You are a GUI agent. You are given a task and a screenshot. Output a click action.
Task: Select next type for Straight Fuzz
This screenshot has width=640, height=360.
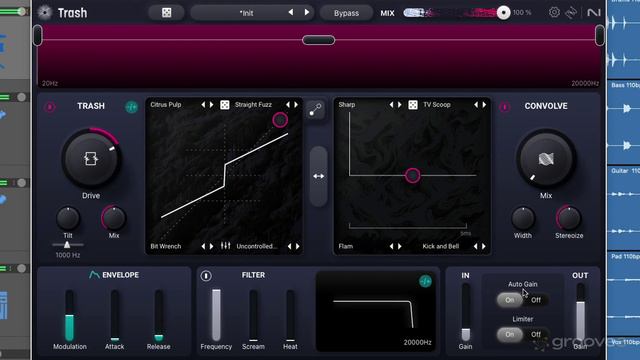coord(296,104)
